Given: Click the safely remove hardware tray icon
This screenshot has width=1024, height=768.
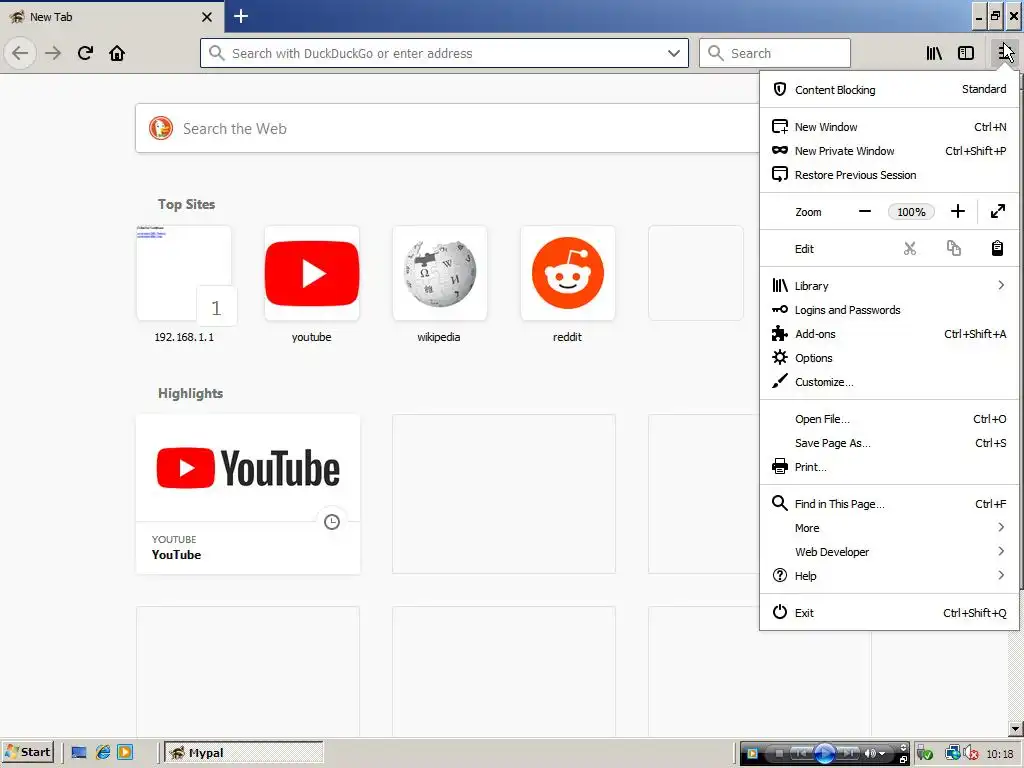Looking at the screenshot, I should tap(925, 753).
